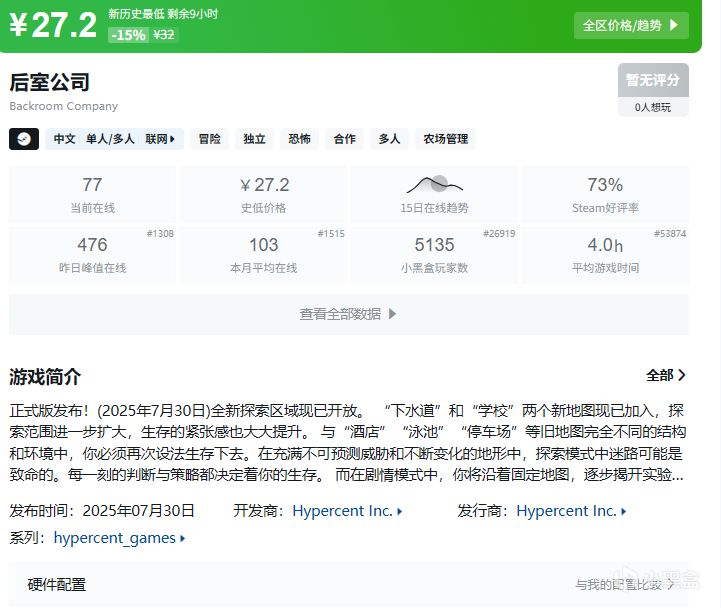Screen dimensions: 721x608
Task: Click the 后室公司 game title
Action: coord(49,82)
